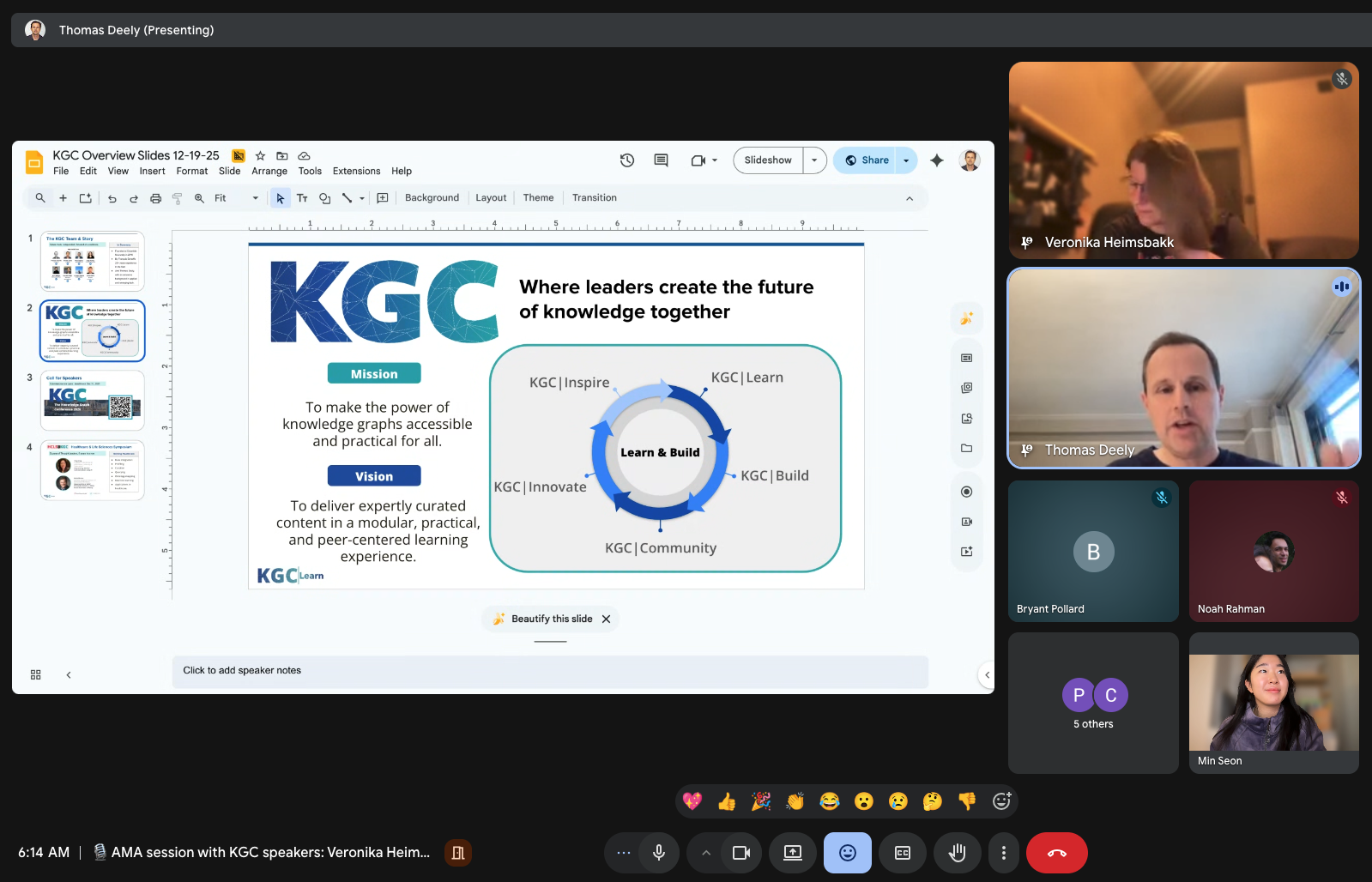Send the thumbs up reaction
Viewport: 1372px width, 882px height.
[x=727, y=801]
